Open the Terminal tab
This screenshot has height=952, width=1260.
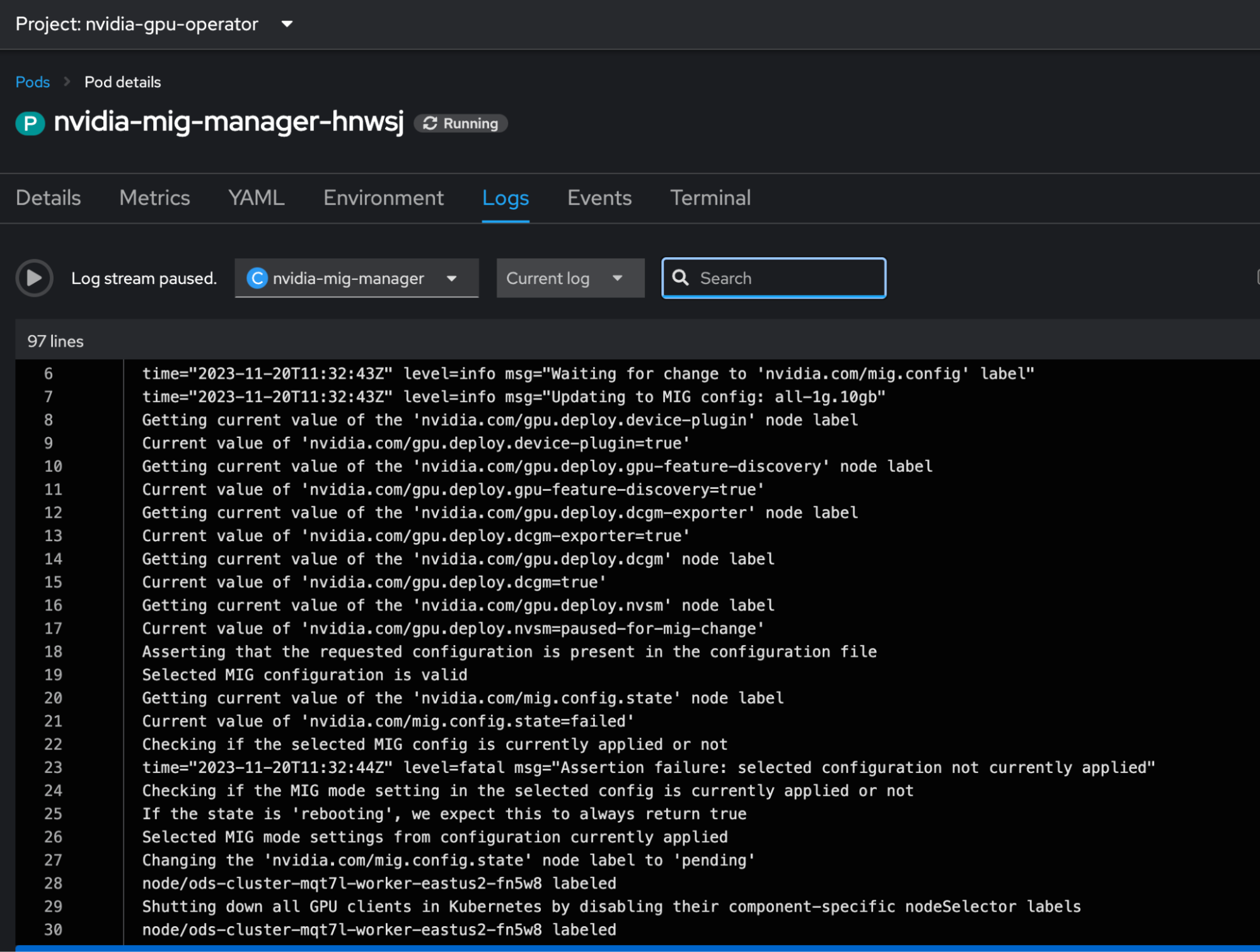point(710,198)
